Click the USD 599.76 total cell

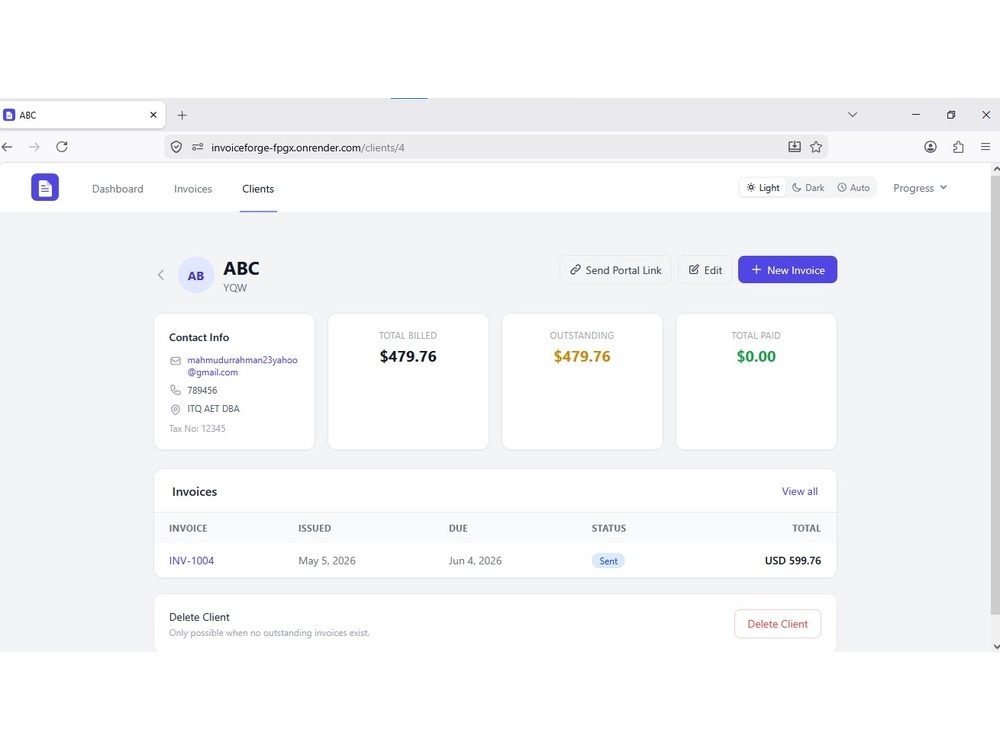coord(793,561)
